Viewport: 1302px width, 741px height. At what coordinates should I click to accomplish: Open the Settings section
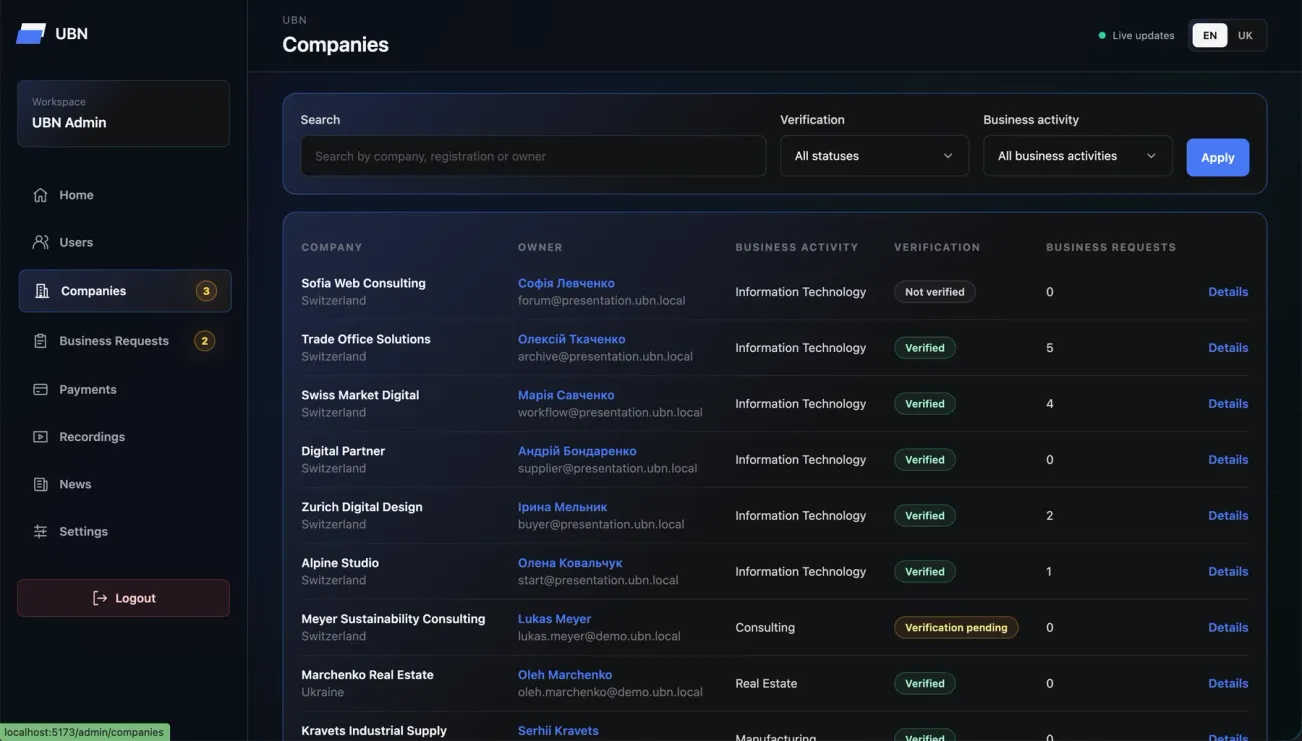coord(124,531)
